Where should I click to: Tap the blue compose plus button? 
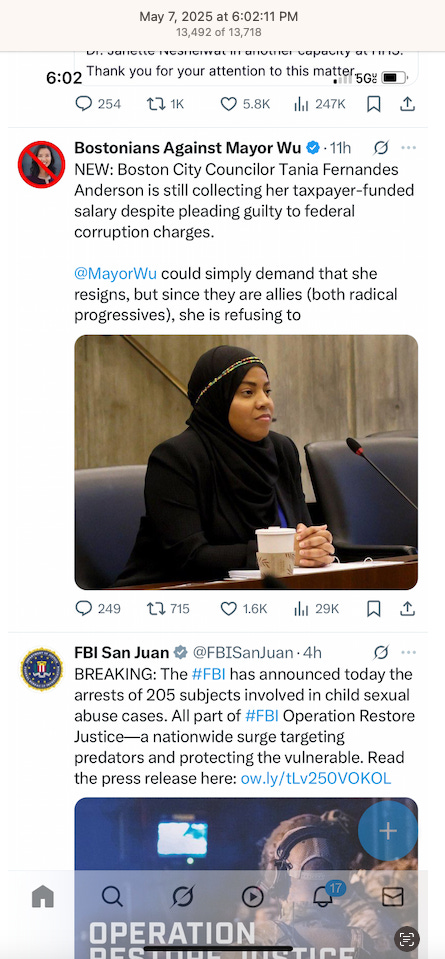tap(388, 831)
